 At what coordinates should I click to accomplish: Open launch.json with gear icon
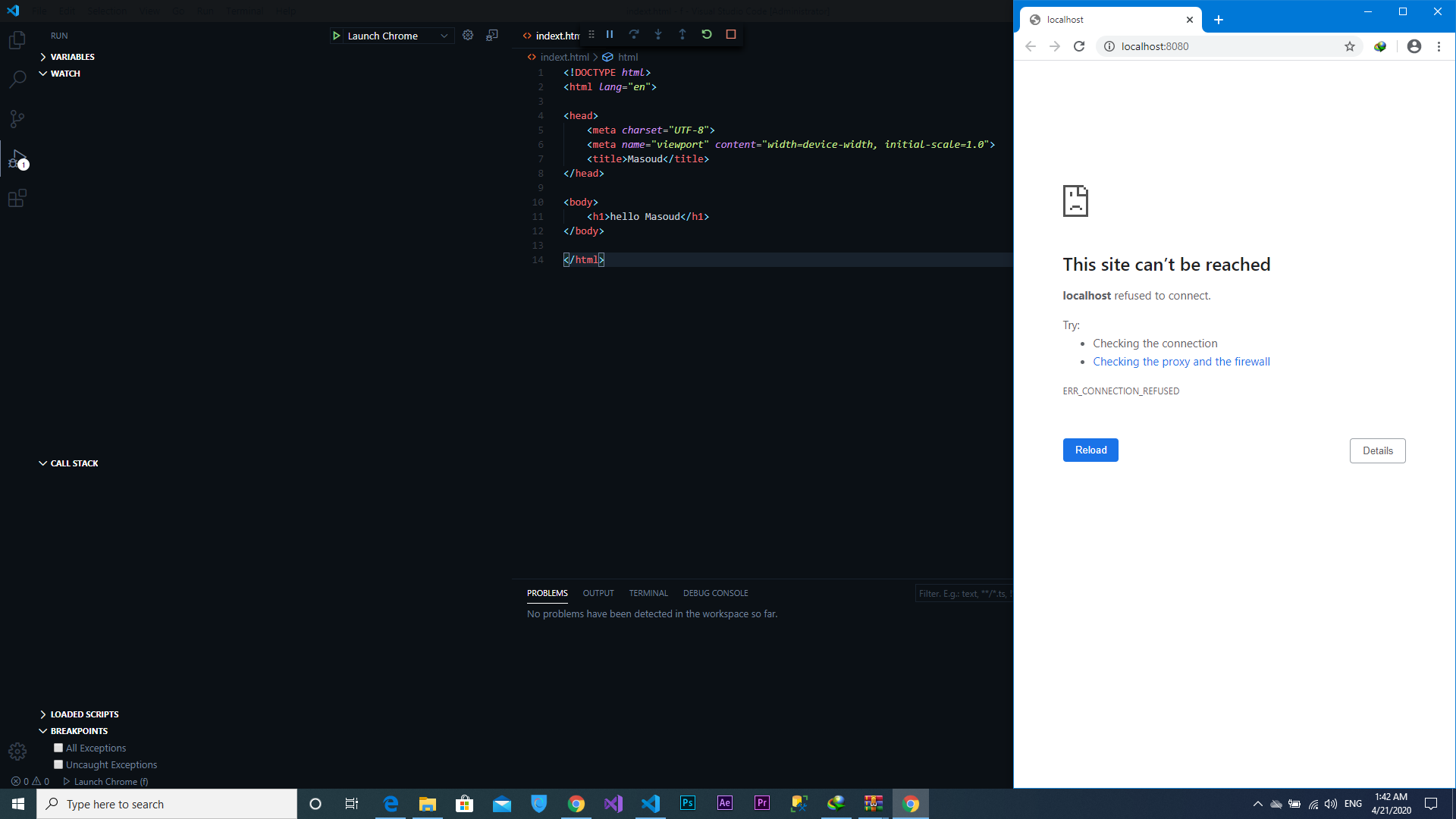[468, 35]
